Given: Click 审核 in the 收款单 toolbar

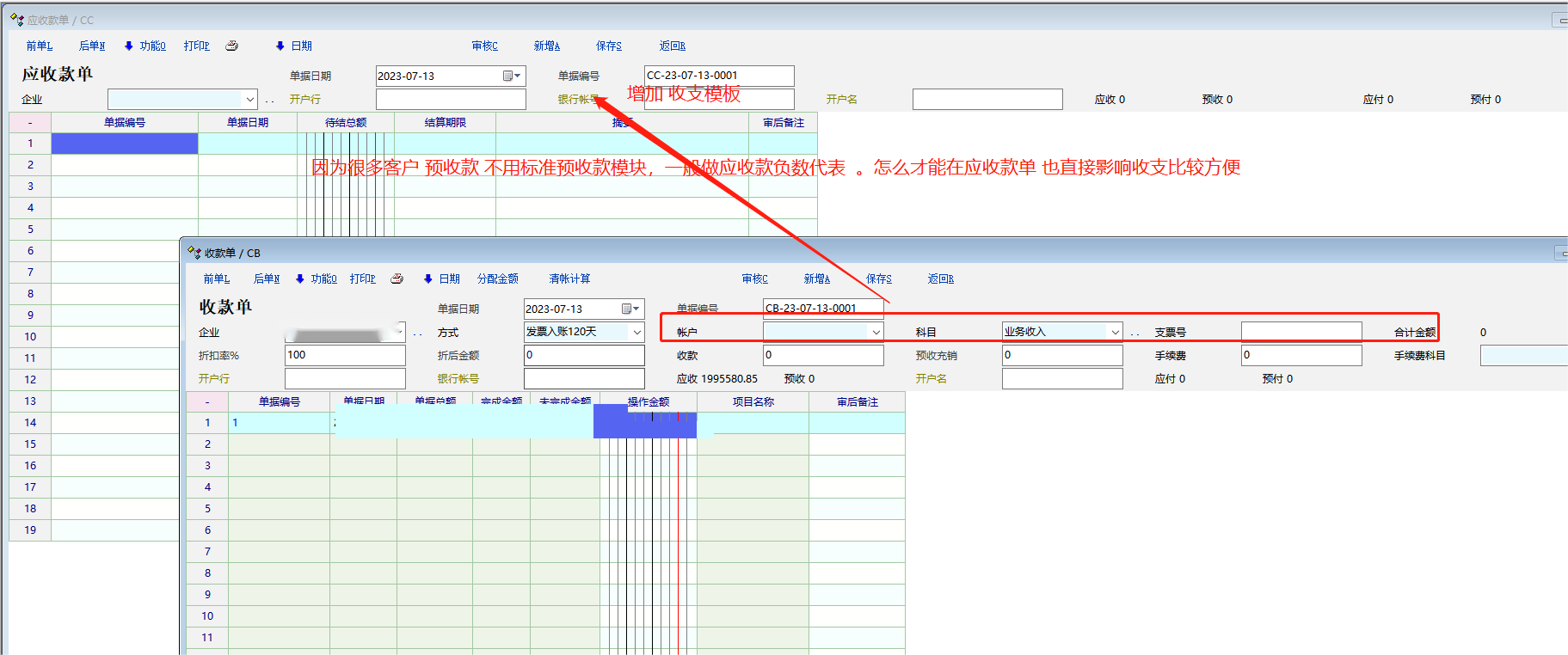Looking at the screenshot, I should (x=754, y=279).
